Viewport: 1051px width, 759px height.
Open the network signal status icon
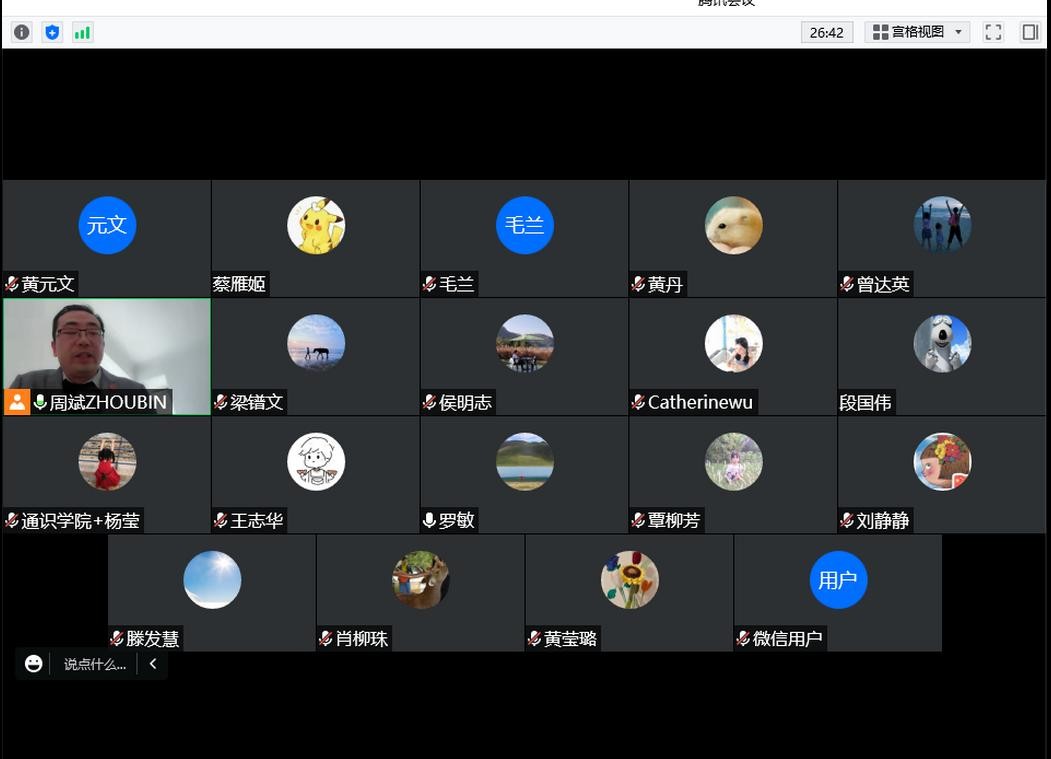pyautogui.click(x=82, y=32)
